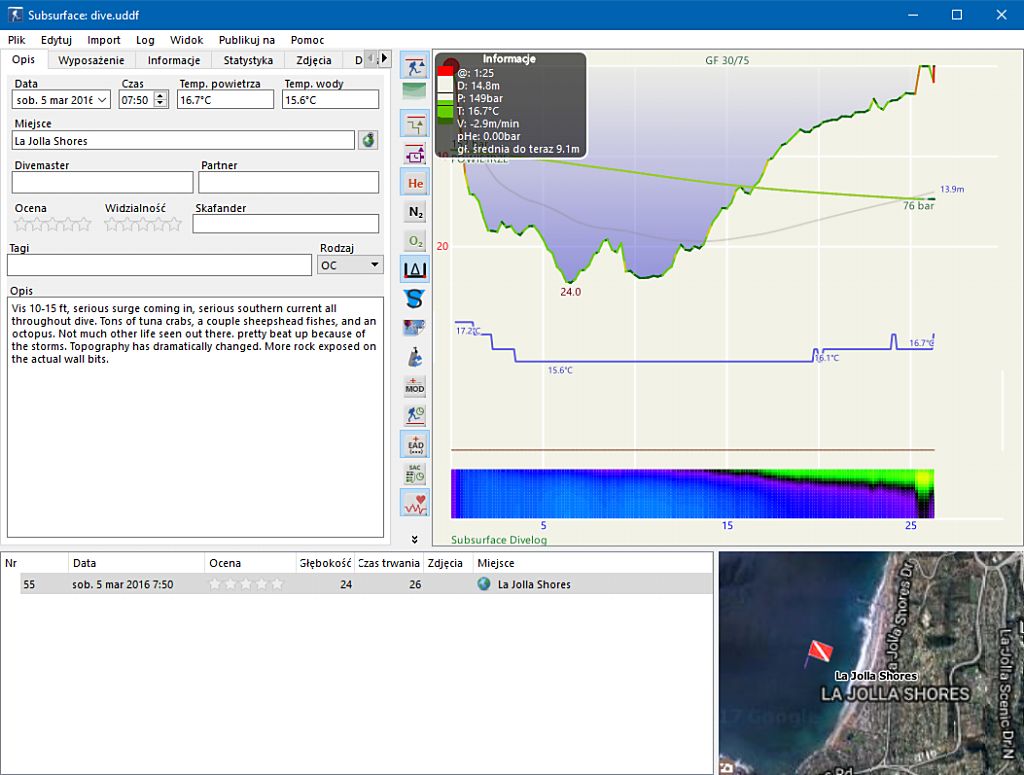Screen dimensions: 1024x775
Task: Toggle dive photos overlay on profile
Action: [414, 326]
